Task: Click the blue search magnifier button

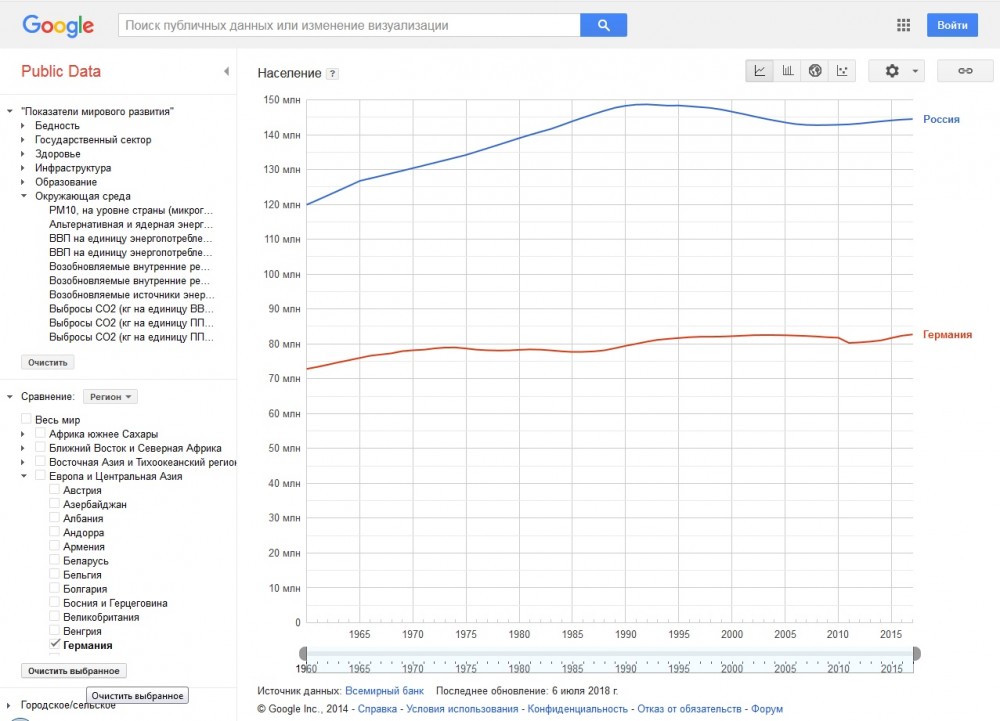Action: pyautogui.click(x=603, y=25)
